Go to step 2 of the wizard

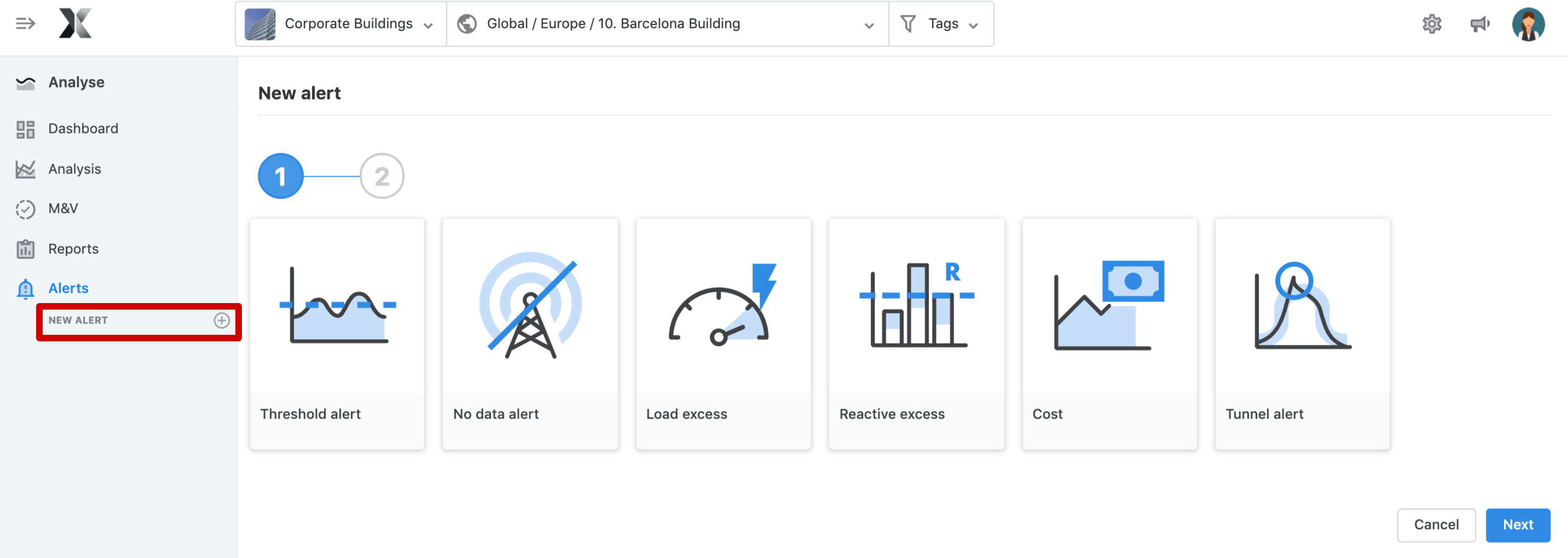click(382, 176)
